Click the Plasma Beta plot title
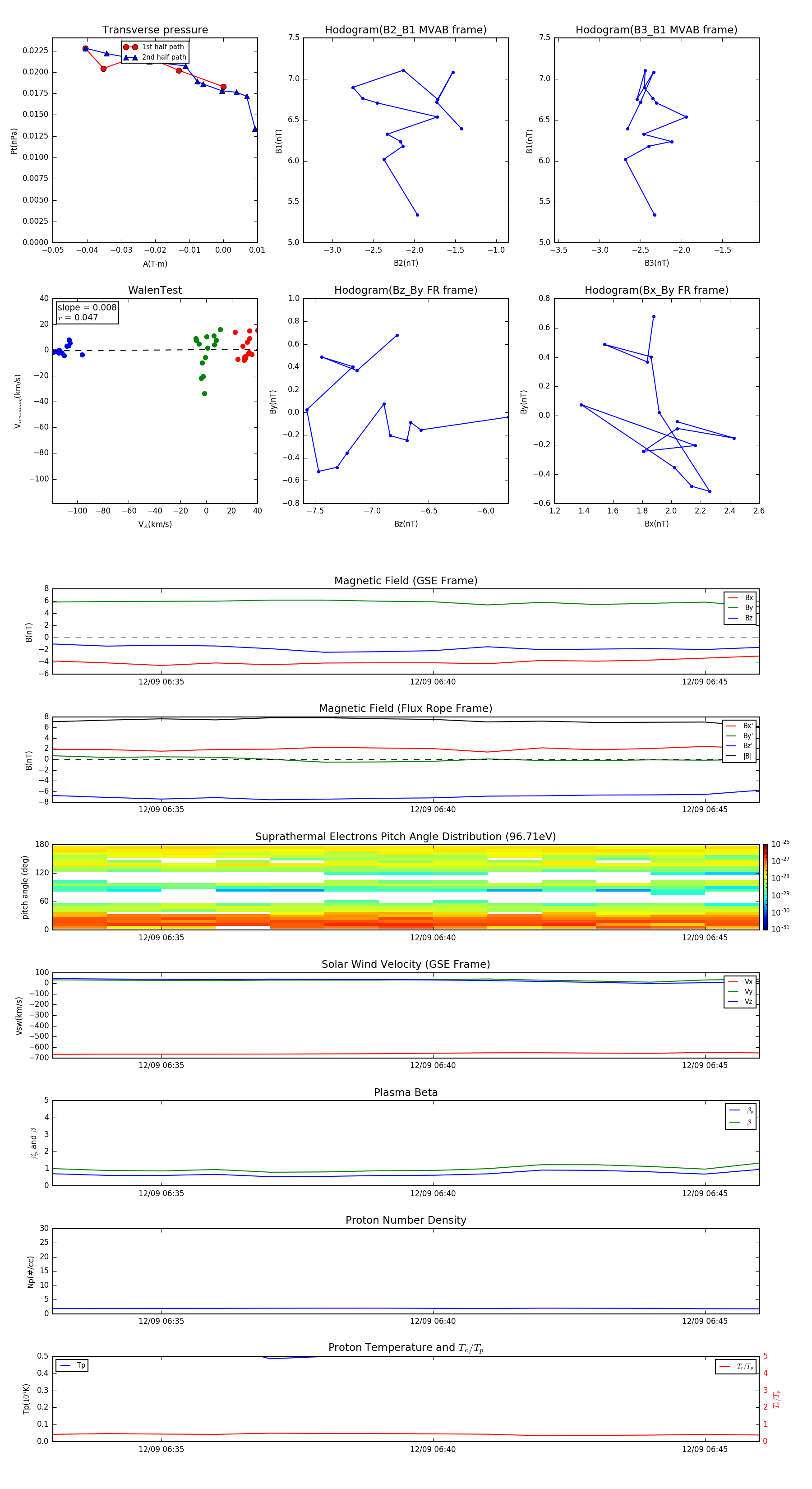812x1489 pixels. tap(406, 1093)
